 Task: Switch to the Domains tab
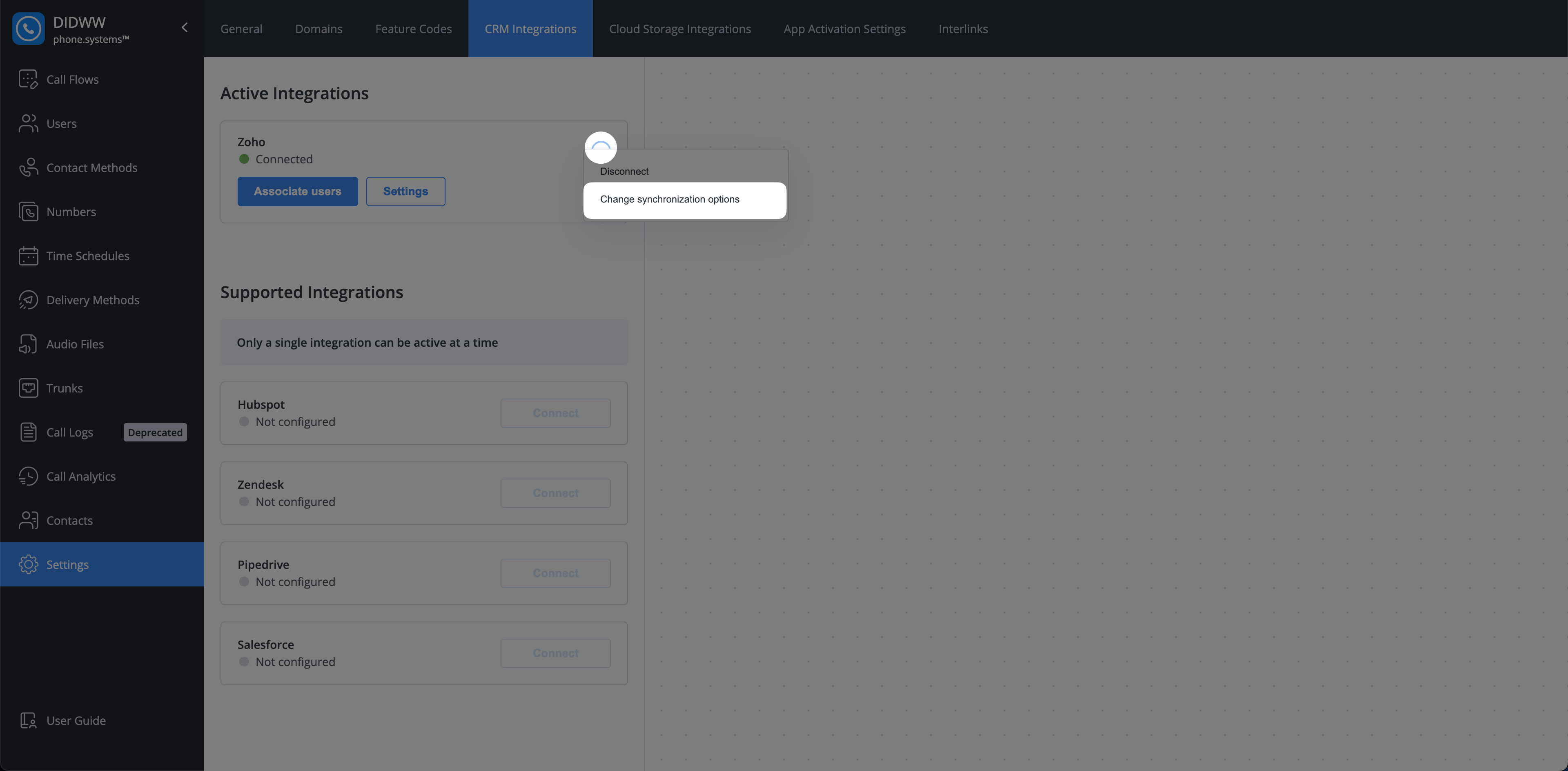click(x=318, y=29)
